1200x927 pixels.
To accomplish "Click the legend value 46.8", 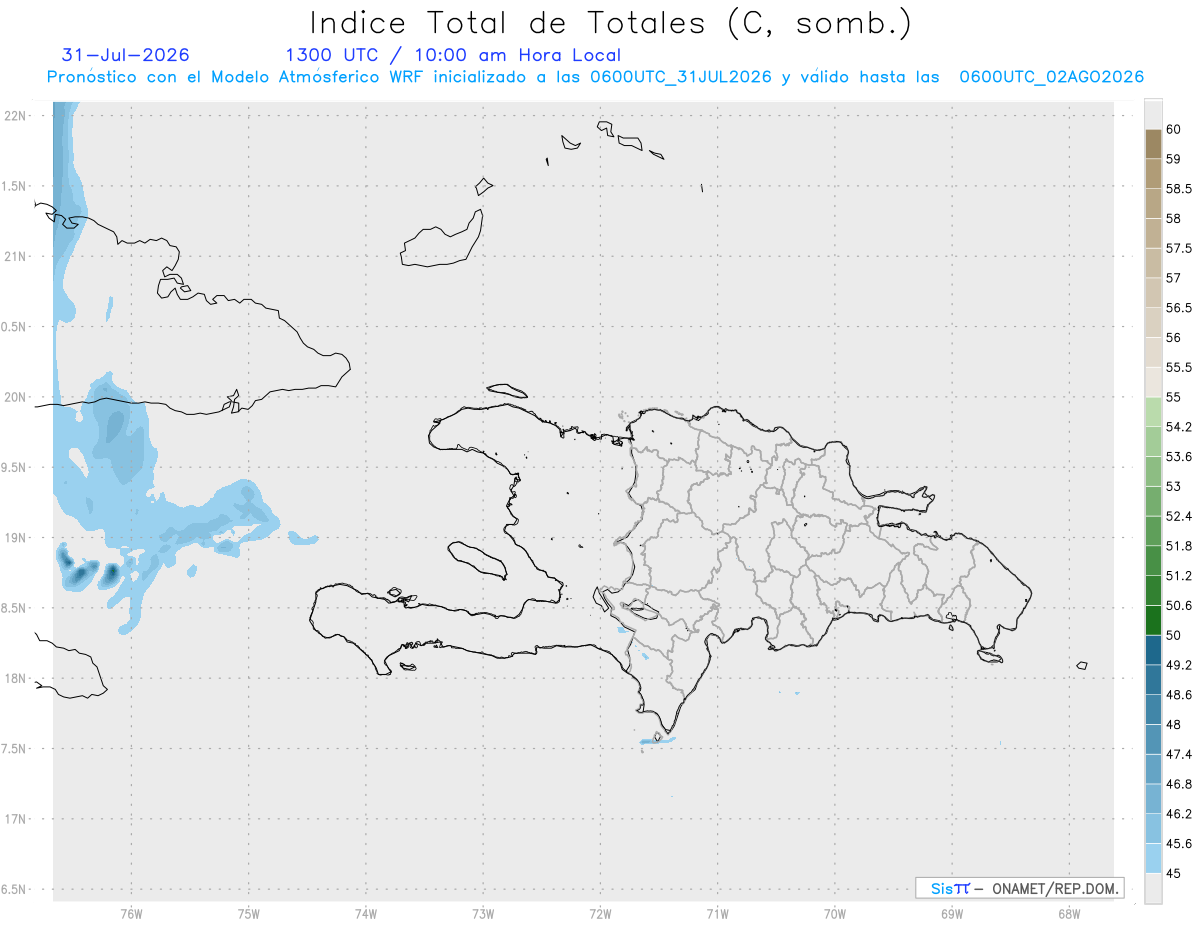I will coord(1178,784).
